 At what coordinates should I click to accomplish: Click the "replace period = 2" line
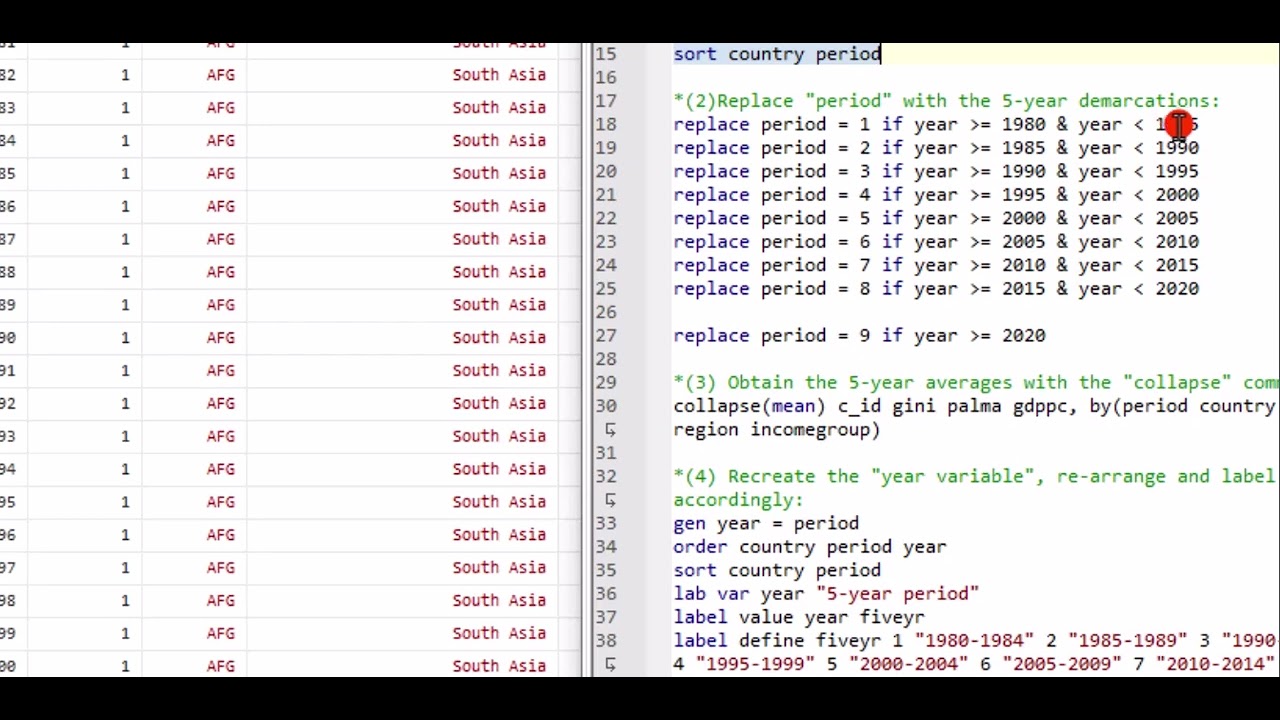click(936, 148)
